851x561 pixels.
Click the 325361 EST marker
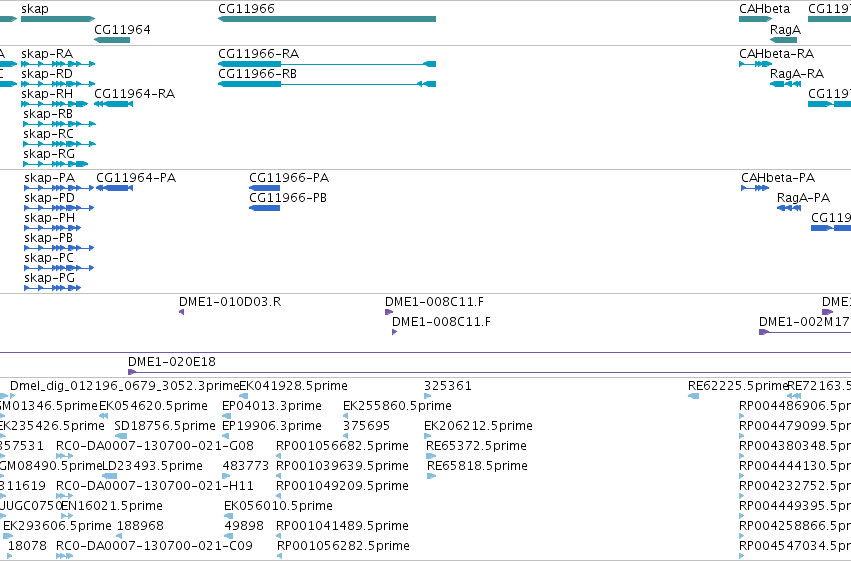pyautogui.click(x=428, y=396)
